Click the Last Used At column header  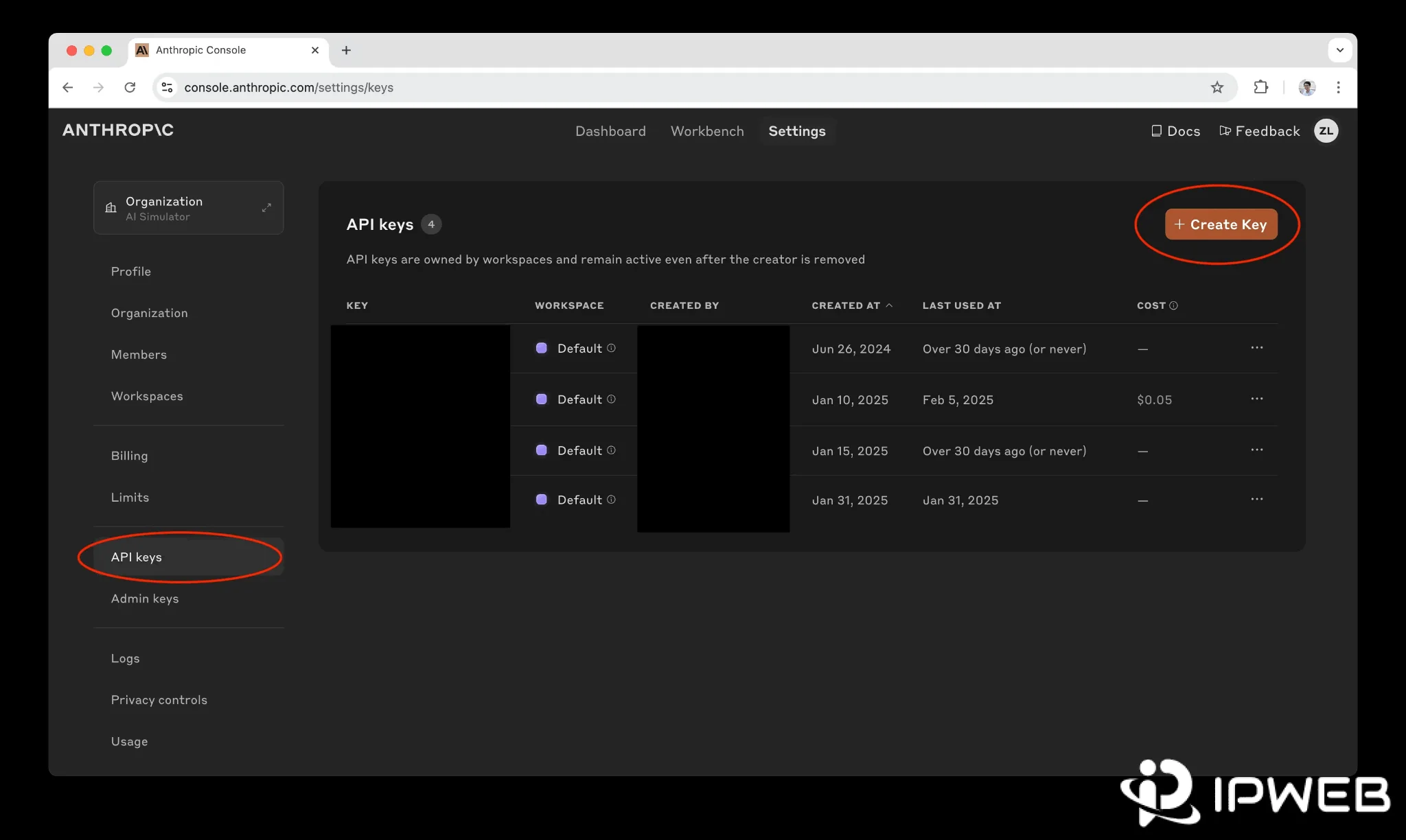click(x=961, y=305)
